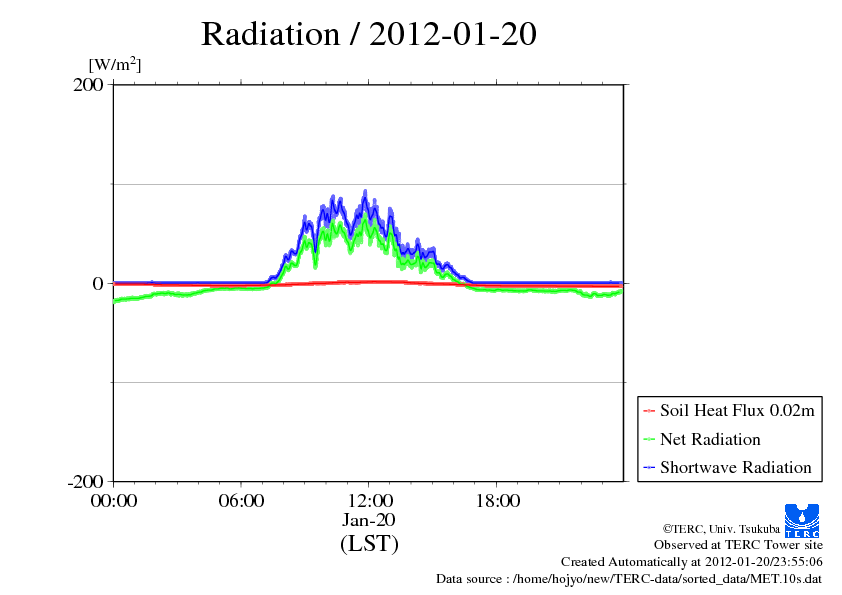842x595 pixels.
Task: Click the TERC logo icon
Action: coord(802,521)
